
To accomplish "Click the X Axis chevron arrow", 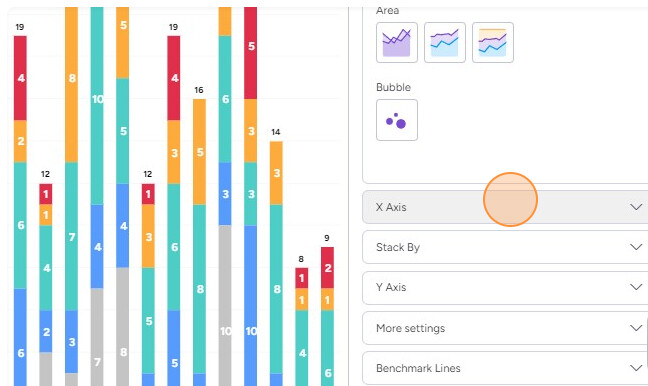I will click(636, 207).
